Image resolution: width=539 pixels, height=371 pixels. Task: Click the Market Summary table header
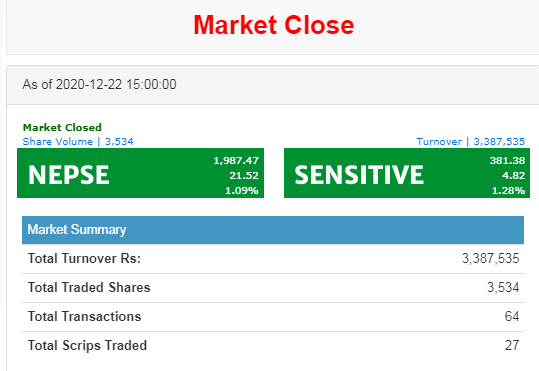coord(273,230)
